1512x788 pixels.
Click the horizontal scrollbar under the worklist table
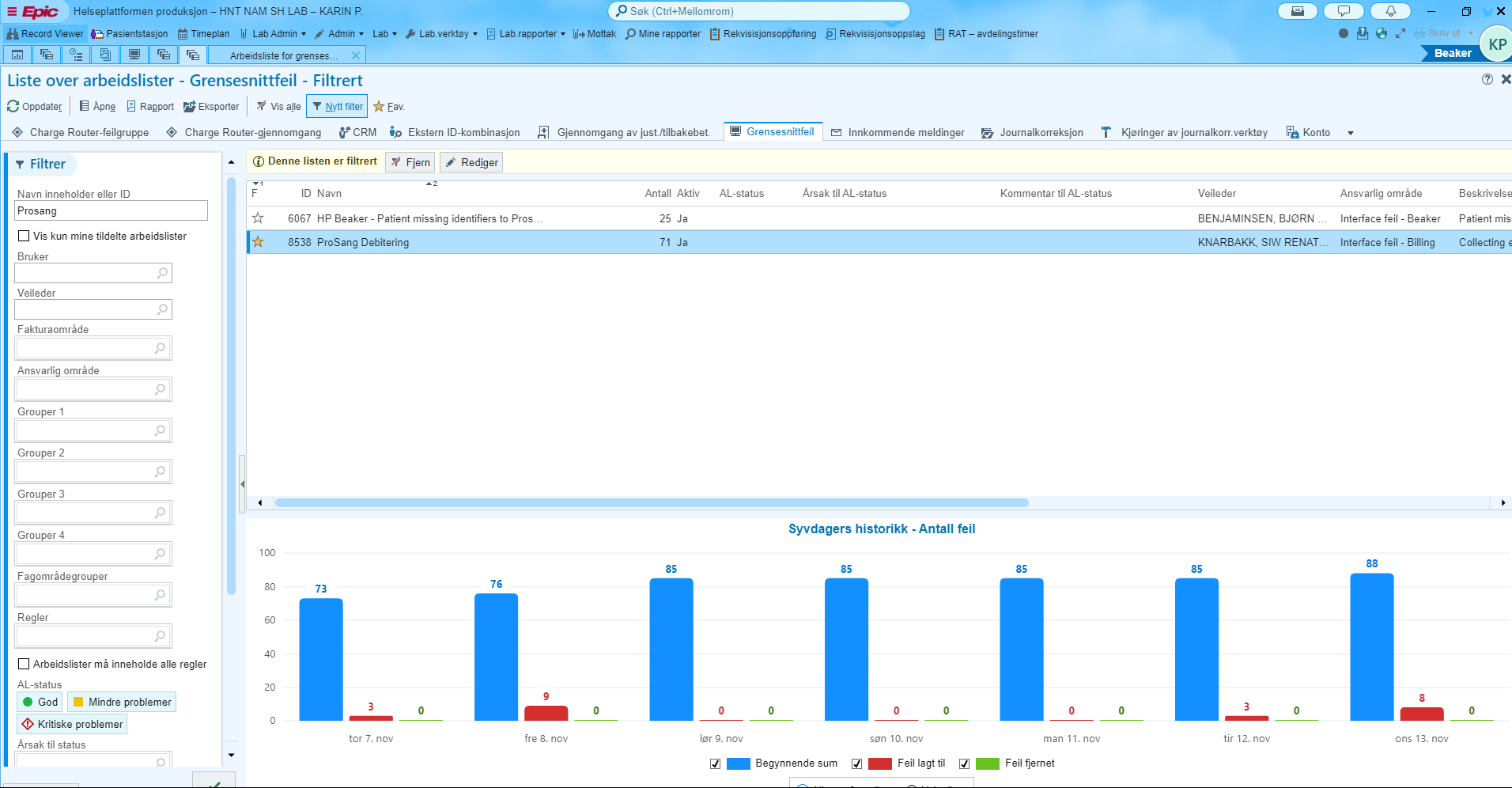tap(652, 502)
